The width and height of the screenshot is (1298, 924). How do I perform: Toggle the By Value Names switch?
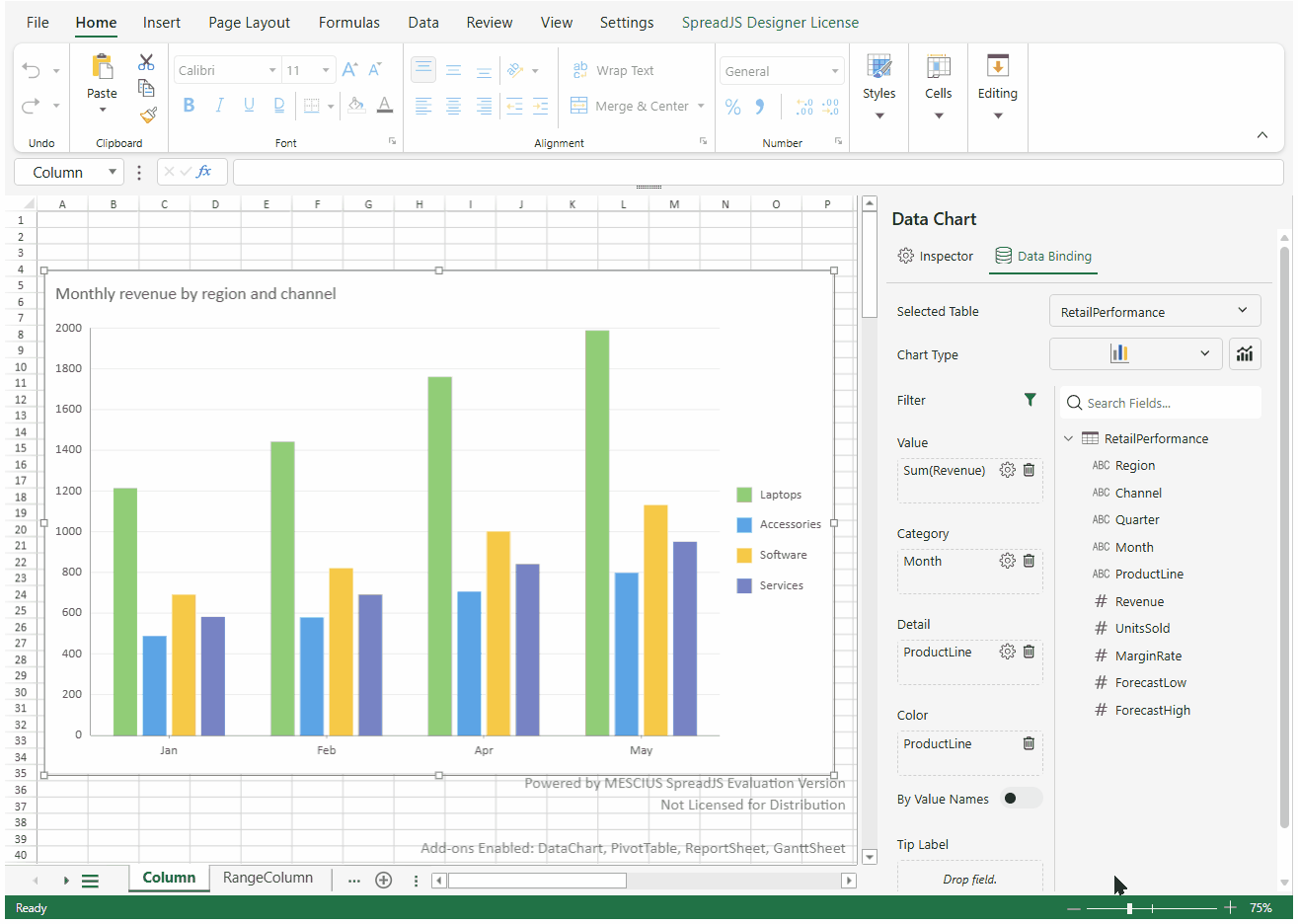[1021, 799]
